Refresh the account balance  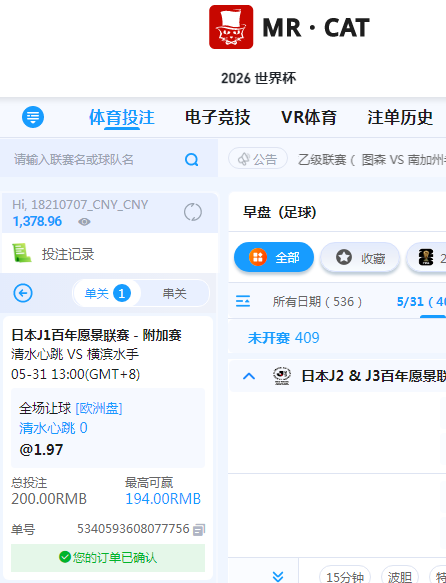point(193,212)
